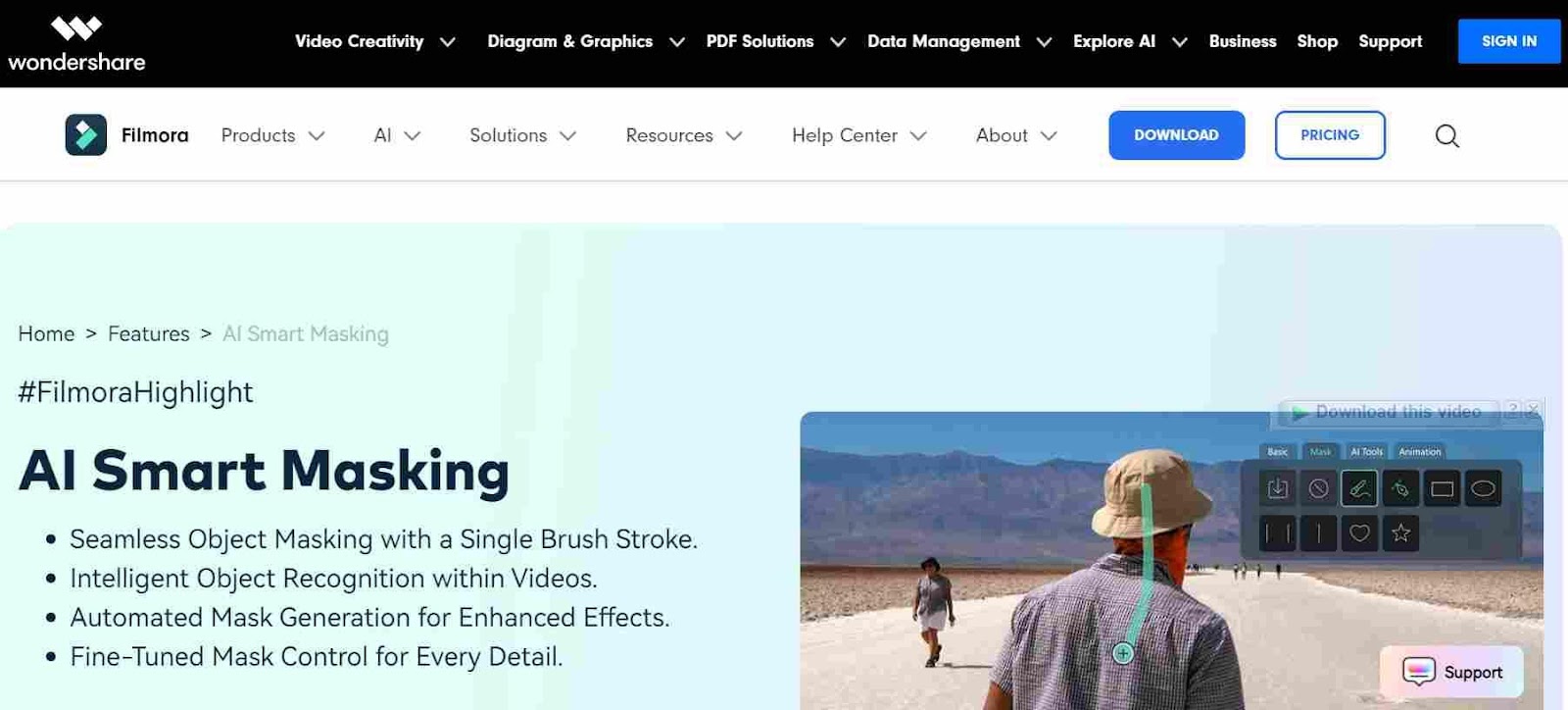This screenshot has height=710, width=1568.
Task: Select the rectangle mask shape
Action: coord(1442,488)
